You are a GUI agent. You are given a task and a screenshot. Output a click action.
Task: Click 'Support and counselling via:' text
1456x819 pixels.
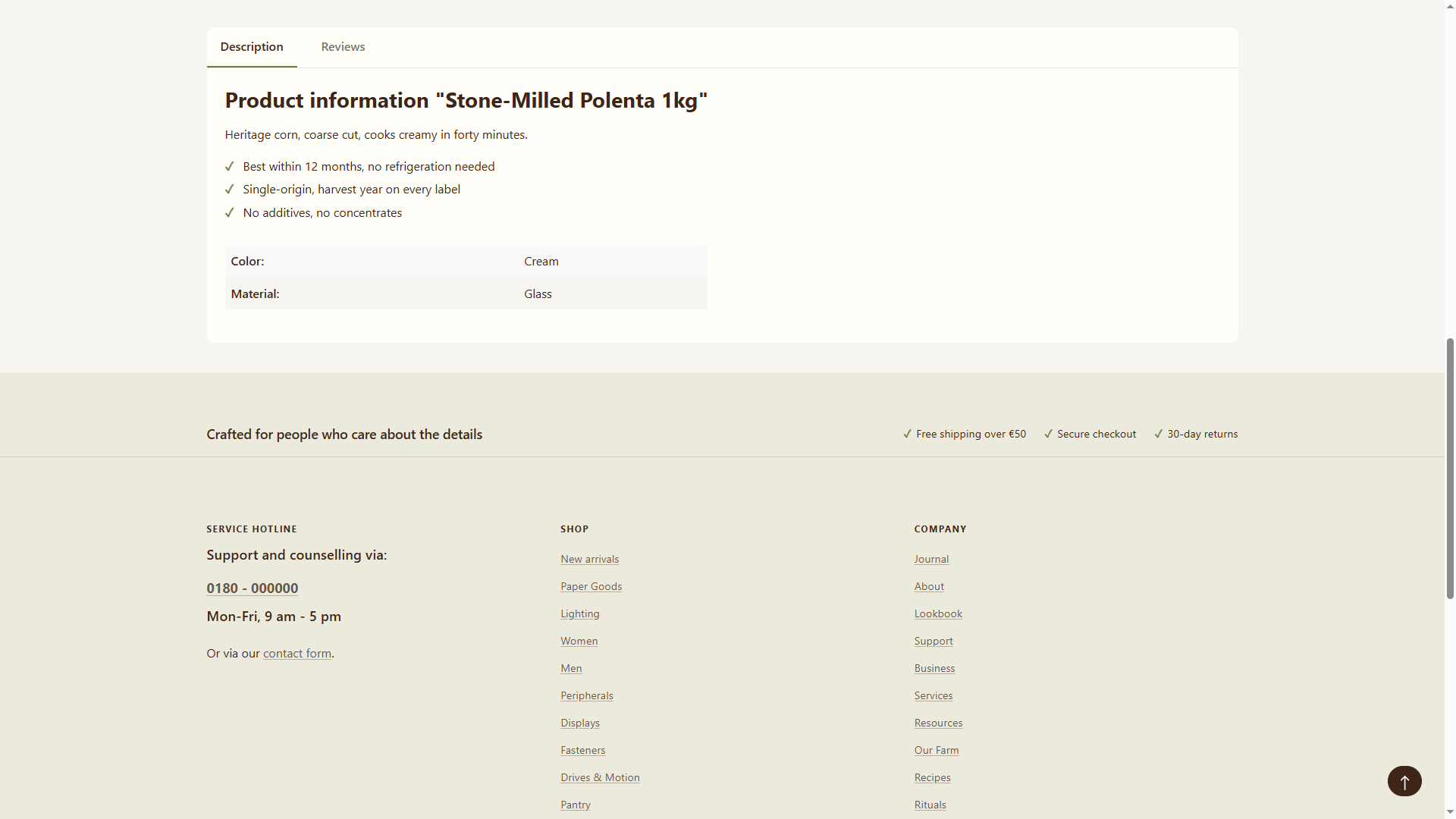point(297,555)
